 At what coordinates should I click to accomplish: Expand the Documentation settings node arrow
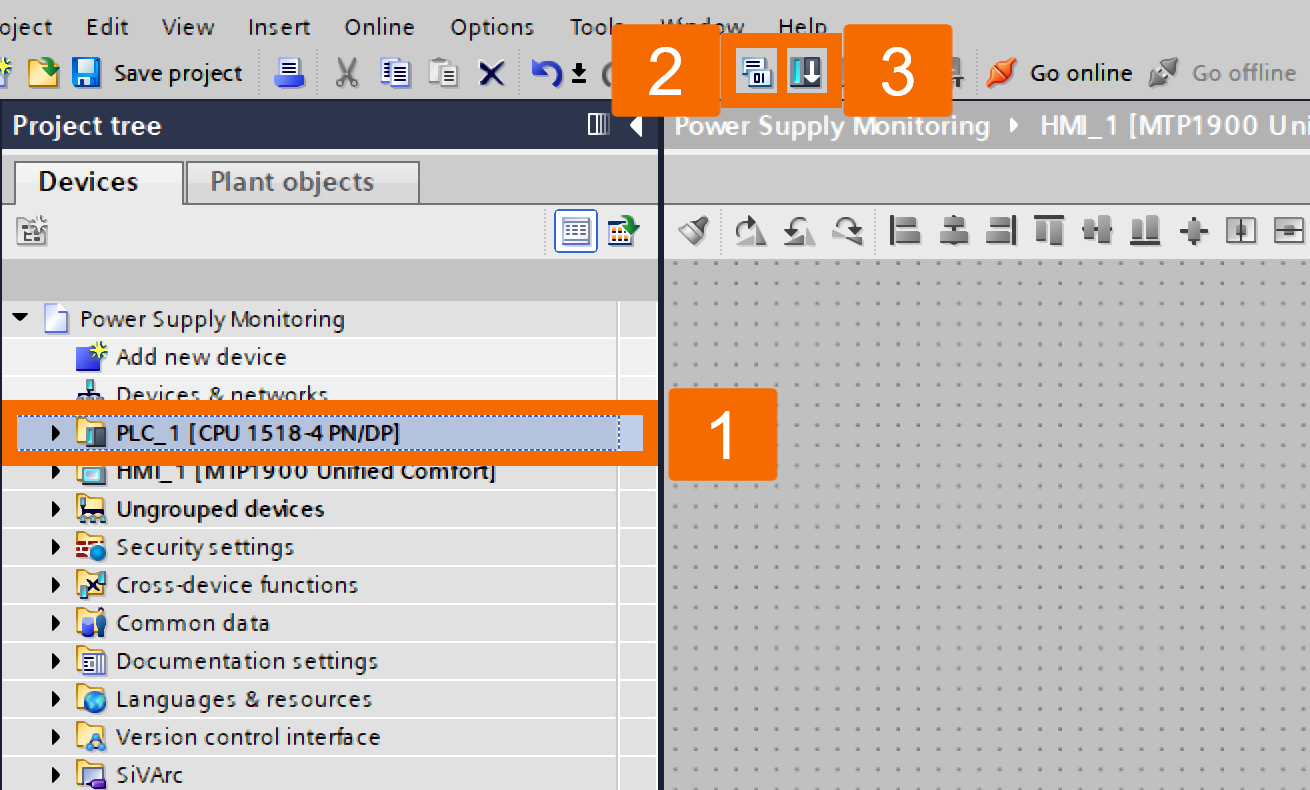coord(56,661)
